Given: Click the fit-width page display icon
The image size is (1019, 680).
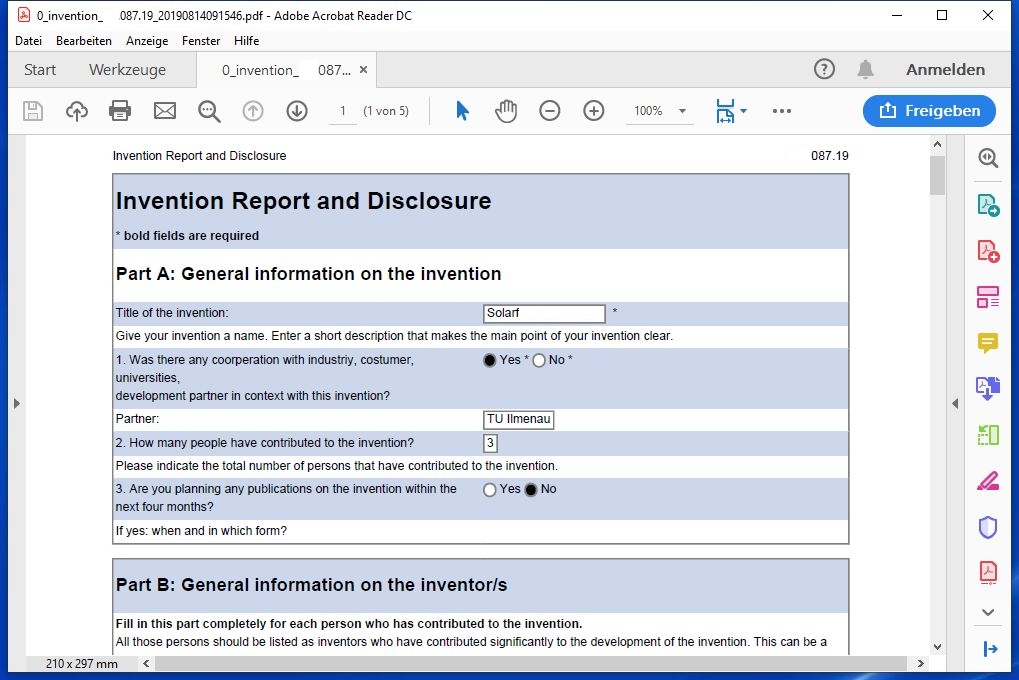Looking at the screenshot, I should click(x=725, y=111).
